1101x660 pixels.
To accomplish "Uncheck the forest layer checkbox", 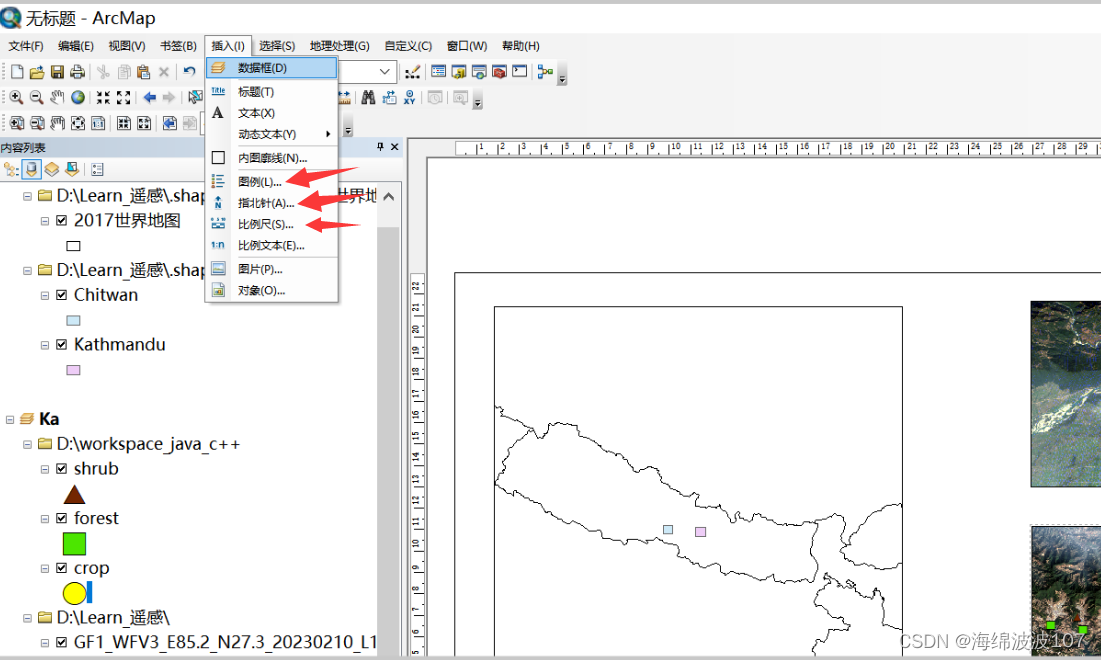I will [62, 518].
